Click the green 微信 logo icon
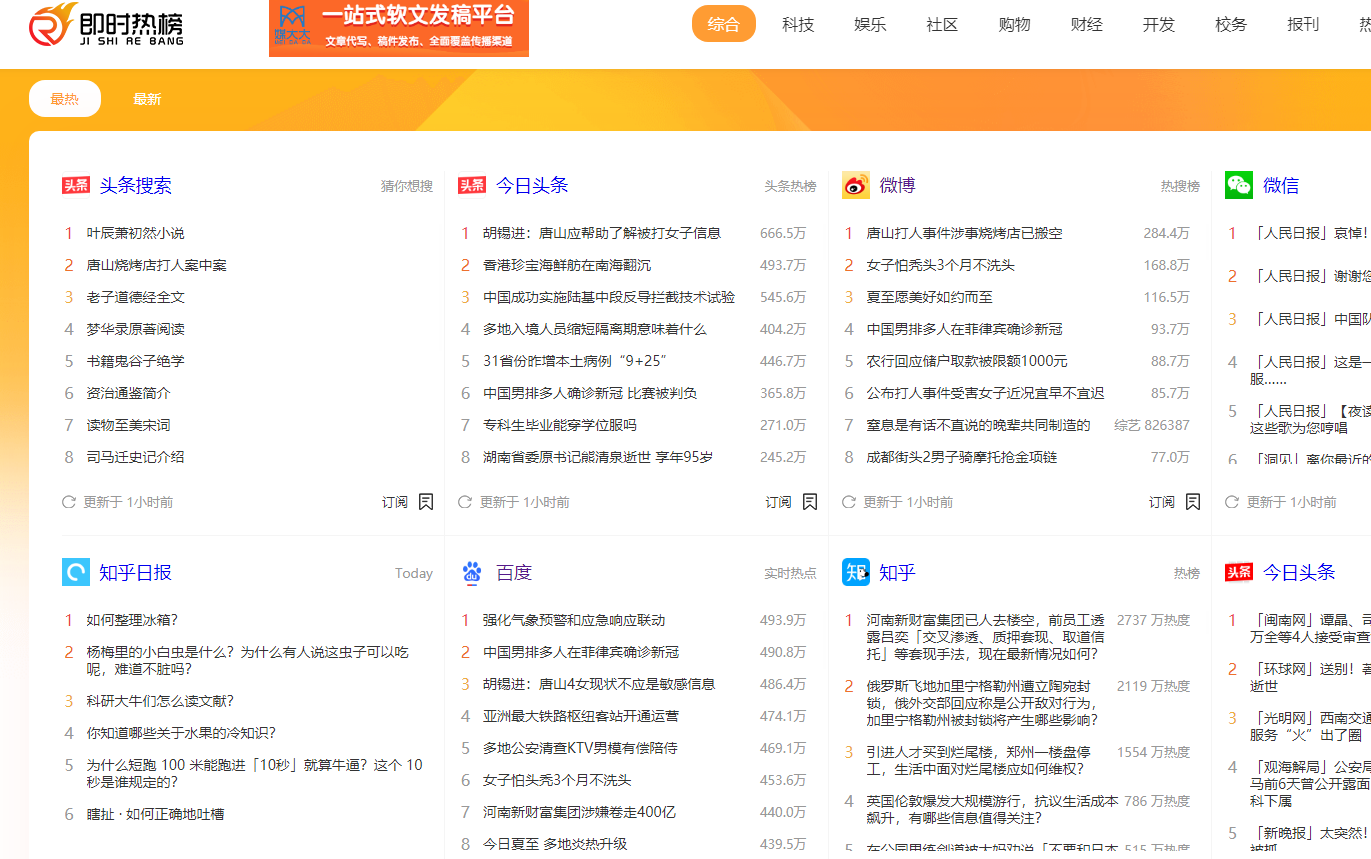 (1239, 185)
